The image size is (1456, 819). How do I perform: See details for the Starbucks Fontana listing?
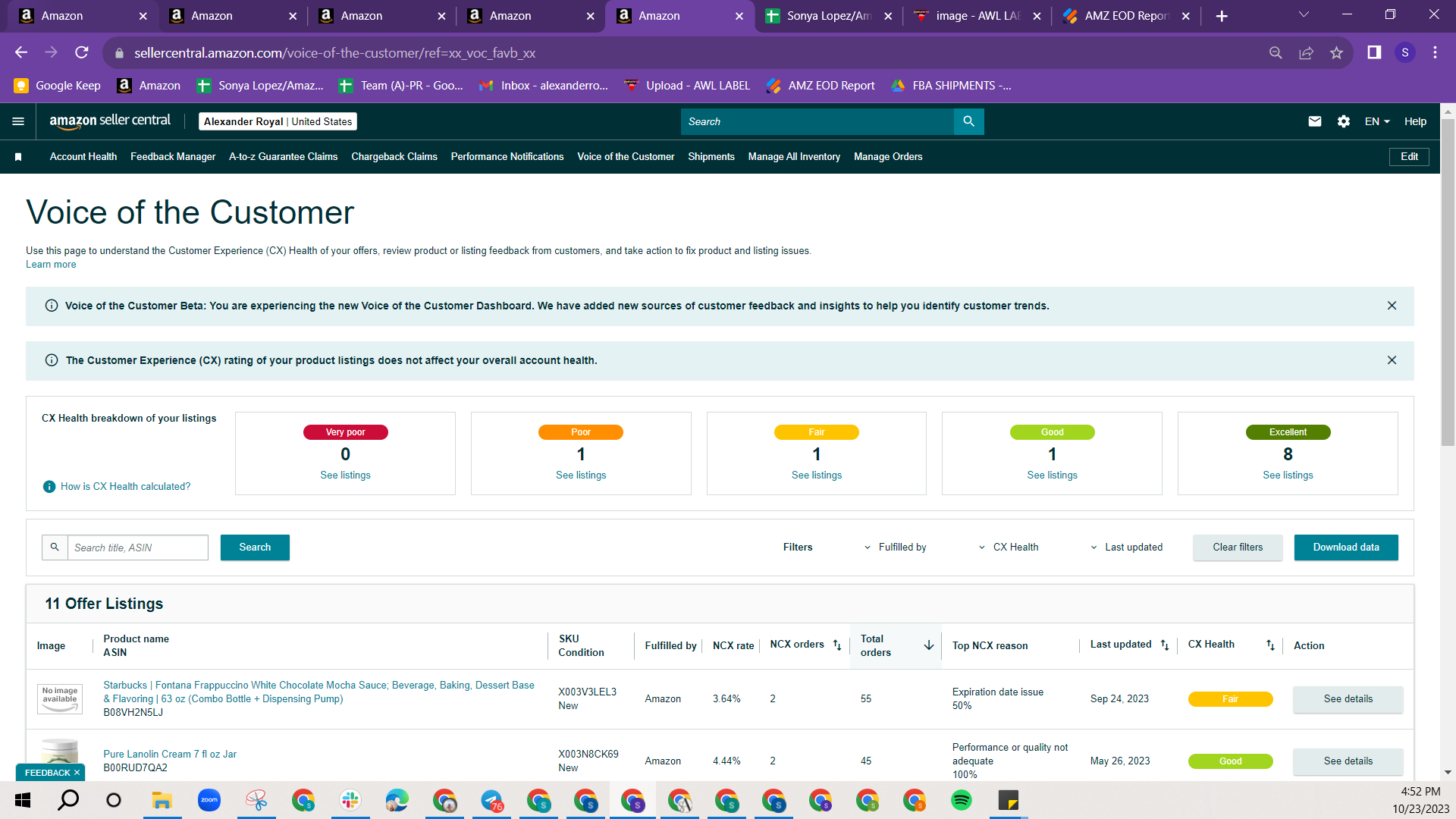pyautogui.click(x=1348, y=699)
